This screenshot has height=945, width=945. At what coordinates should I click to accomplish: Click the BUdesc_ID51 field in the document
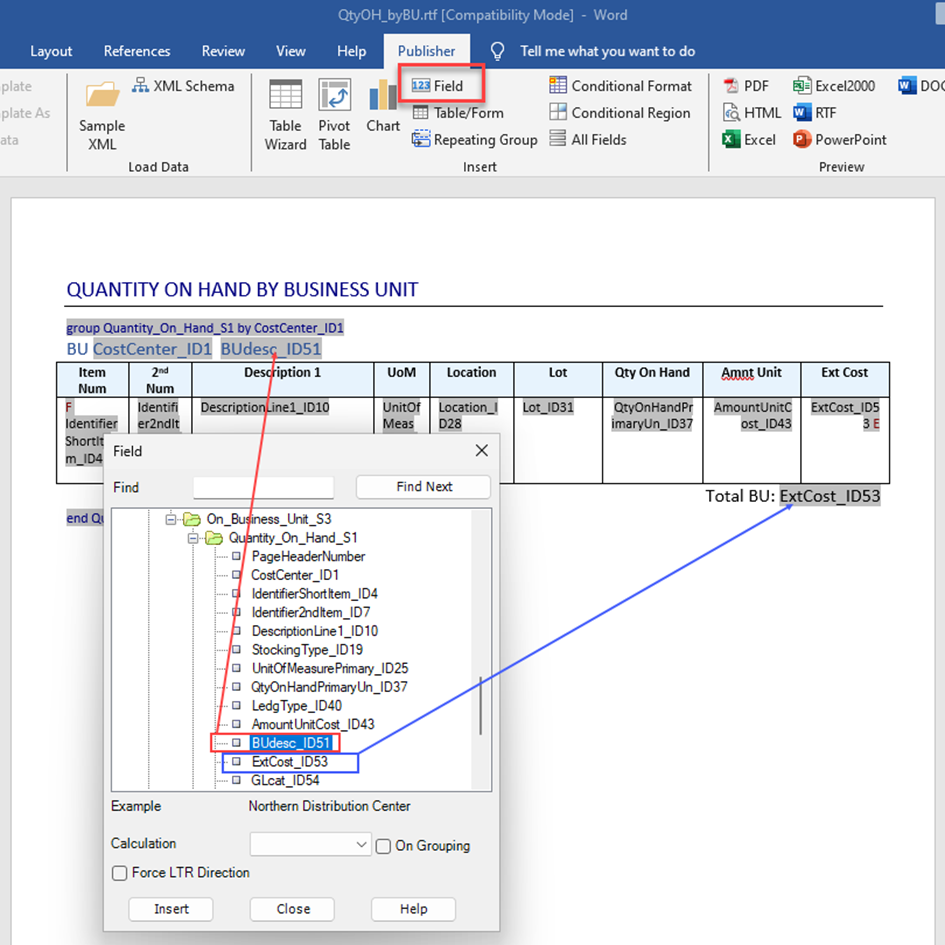271,349
